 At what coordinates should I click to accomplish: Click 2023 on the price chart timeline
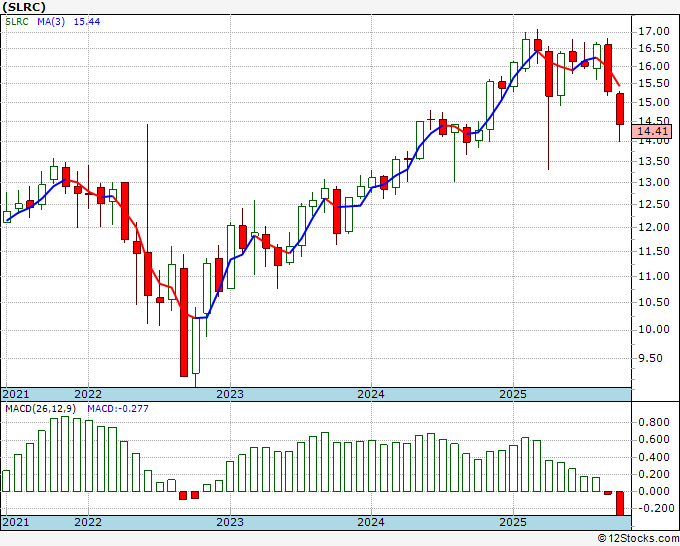click(230, 394)
